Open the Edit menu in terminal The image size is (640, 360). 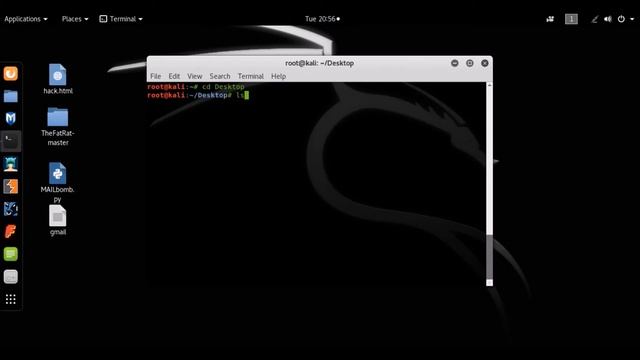(x=174, y=76)
